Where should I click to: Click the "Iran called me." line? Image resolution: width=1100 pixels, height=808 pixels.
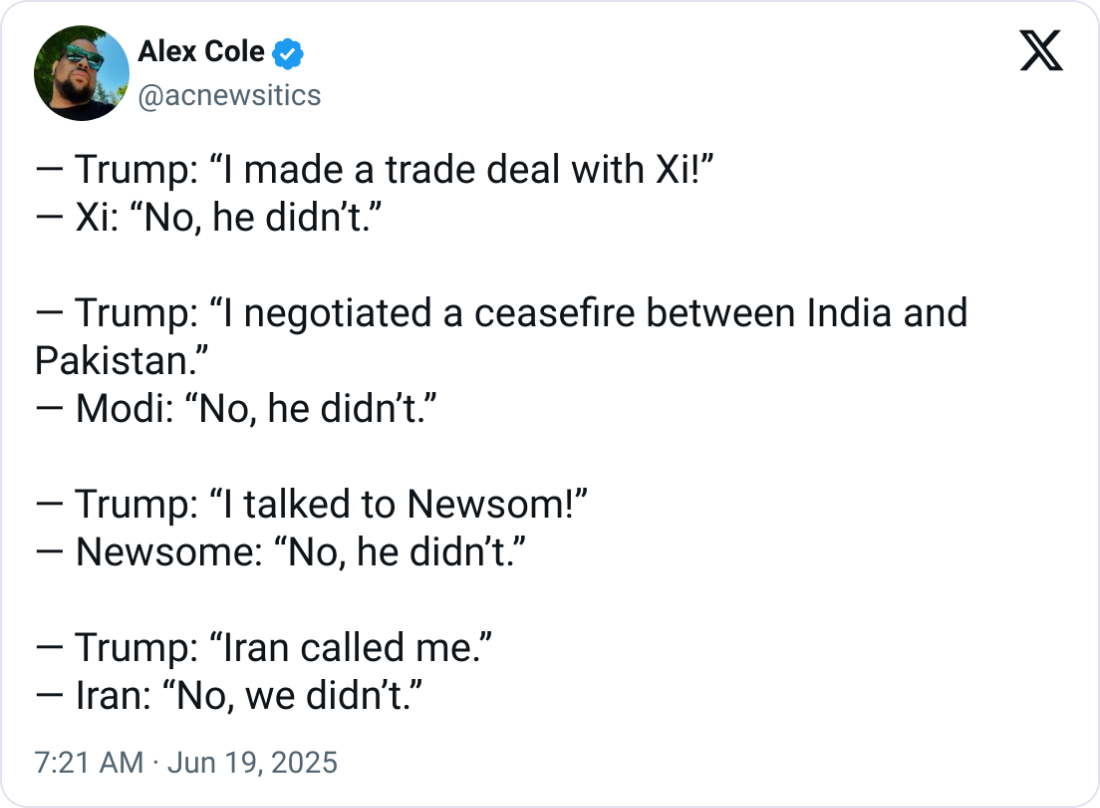pos(264,647)
